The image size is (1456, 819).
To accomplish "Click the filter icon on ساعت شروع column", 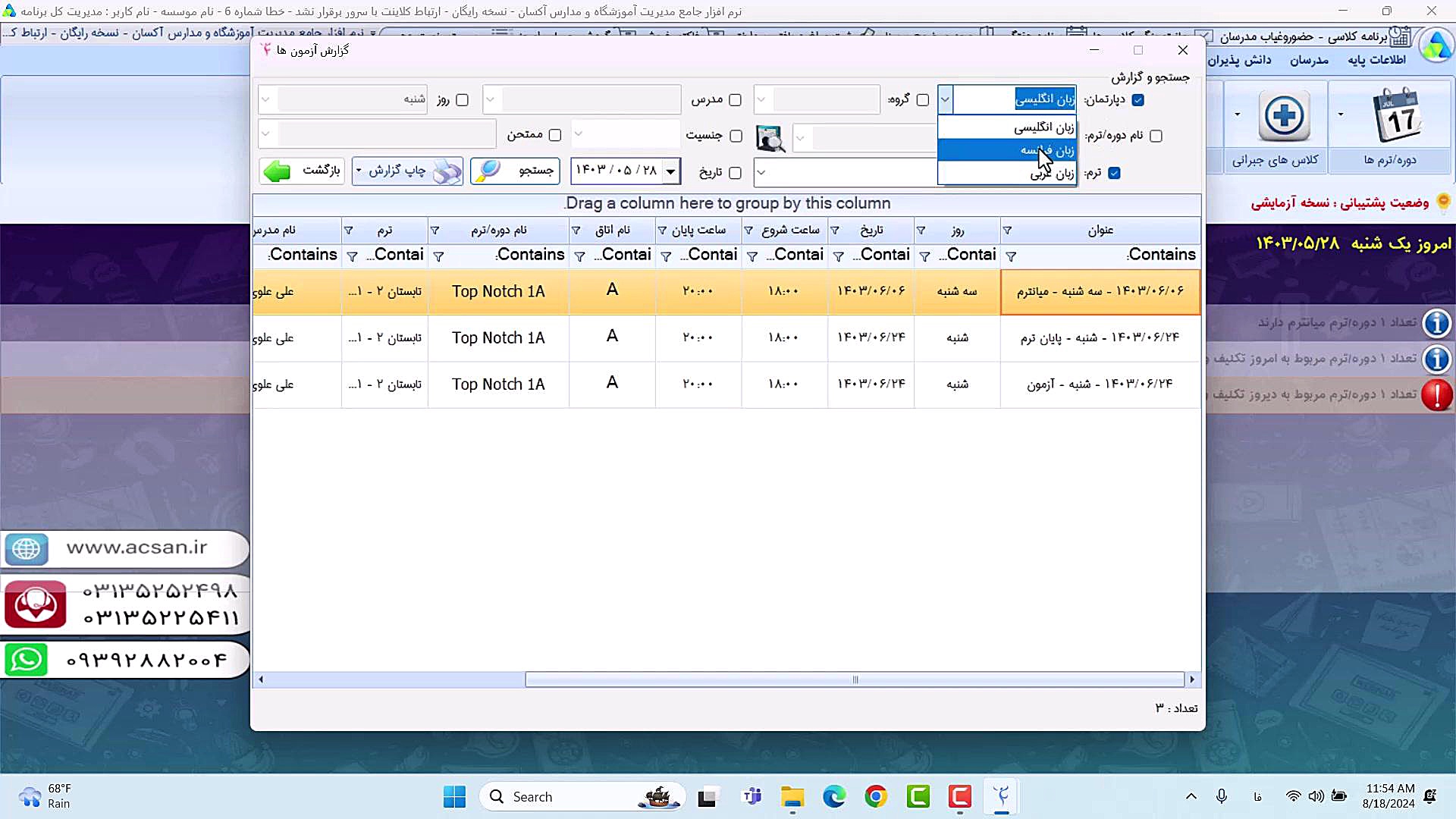I will (x=748, y=231).
